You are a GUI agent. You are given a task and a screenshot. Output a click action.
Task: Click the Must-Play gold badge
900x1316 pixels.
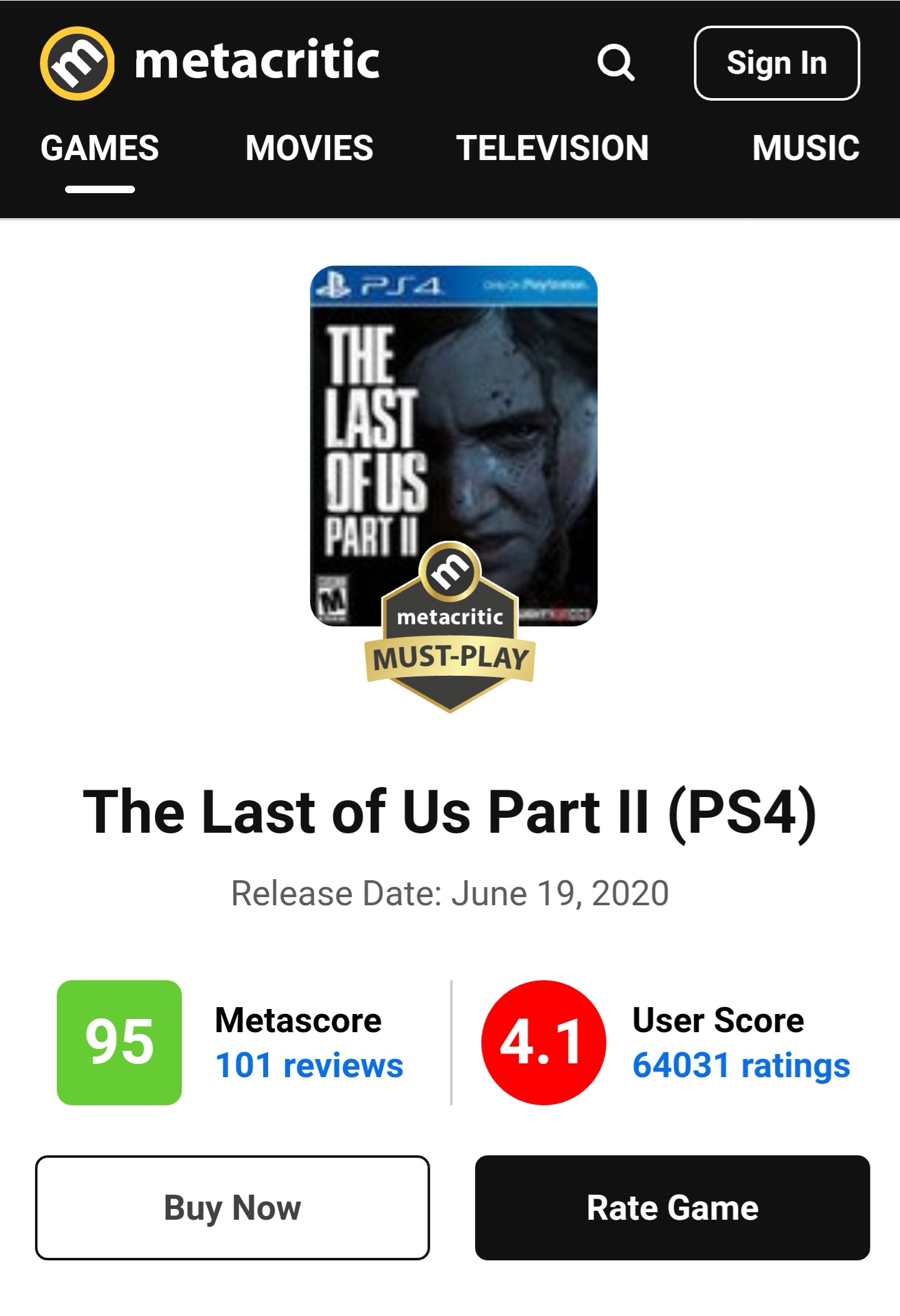tap(450, 627)
